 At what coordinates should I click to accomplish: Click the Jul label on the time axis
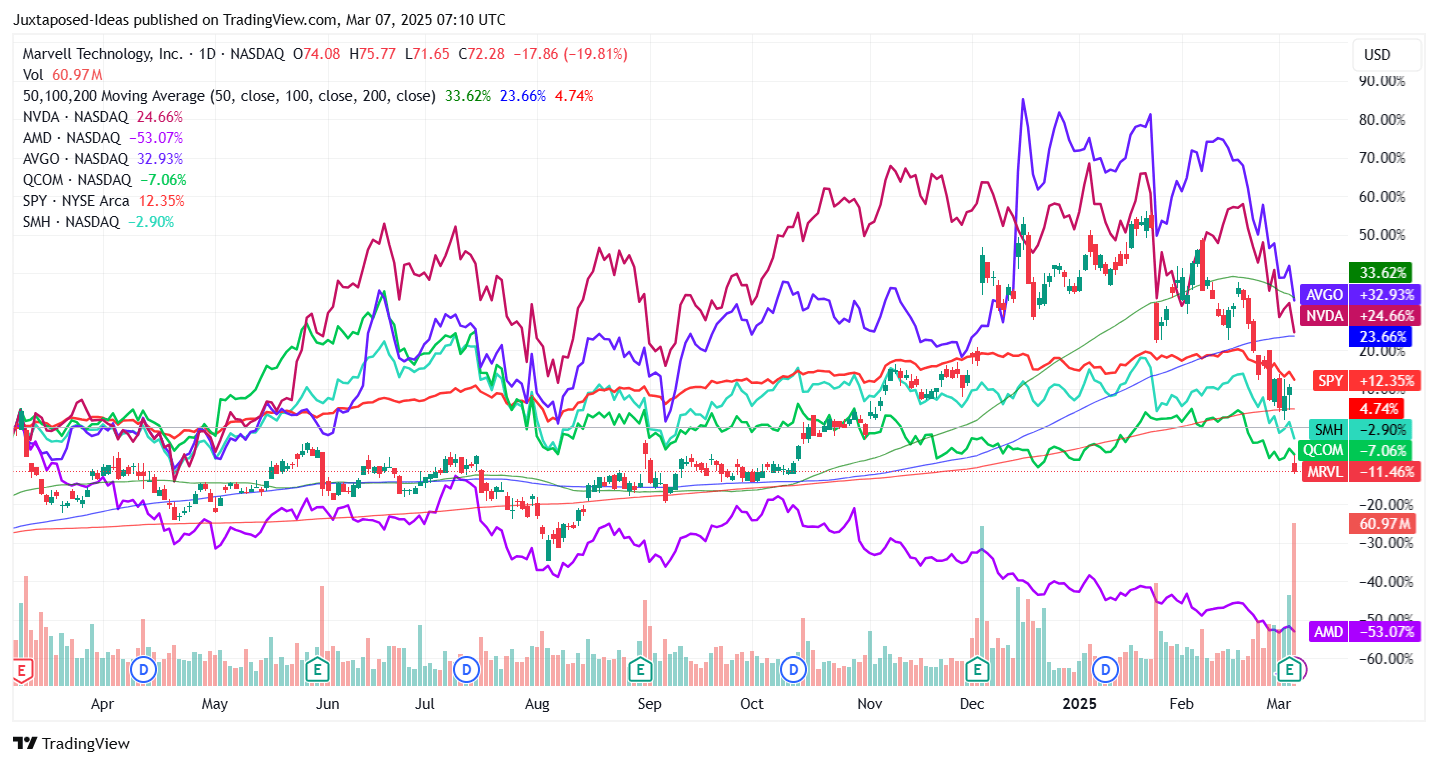coord(425,704)
